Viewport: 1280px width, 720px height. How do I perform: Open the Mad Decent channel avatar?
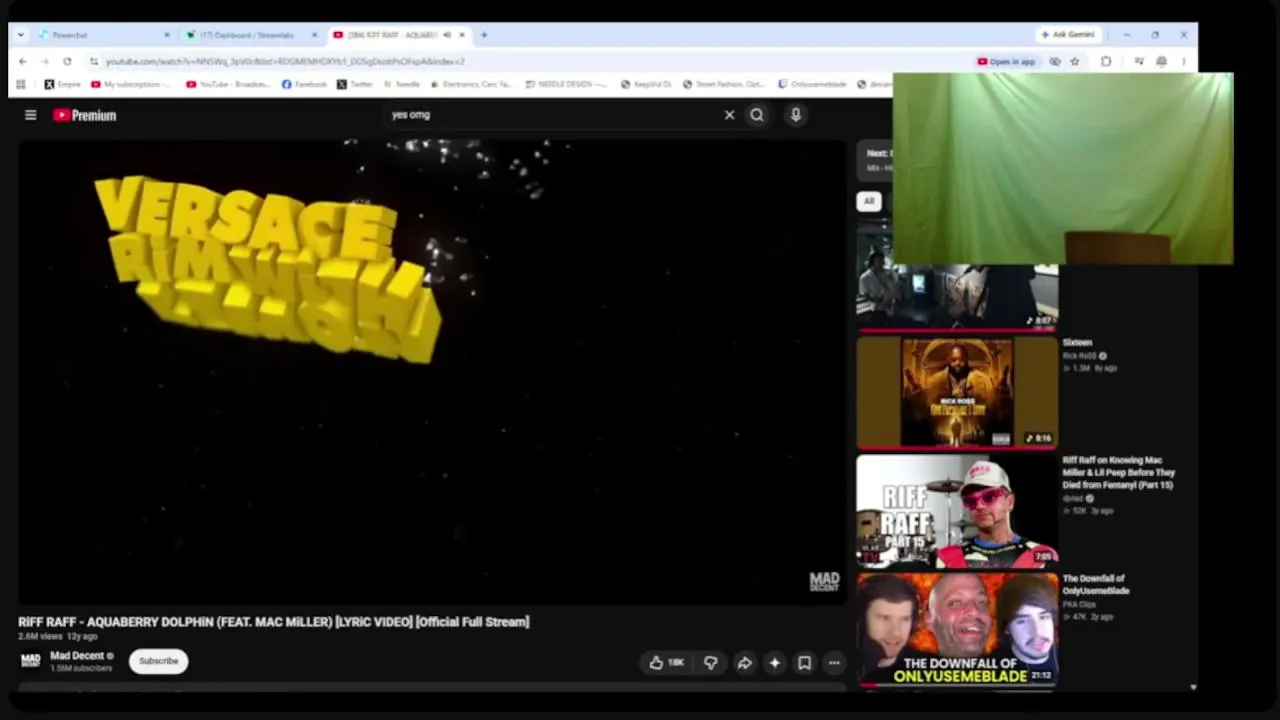pos(31,661)
